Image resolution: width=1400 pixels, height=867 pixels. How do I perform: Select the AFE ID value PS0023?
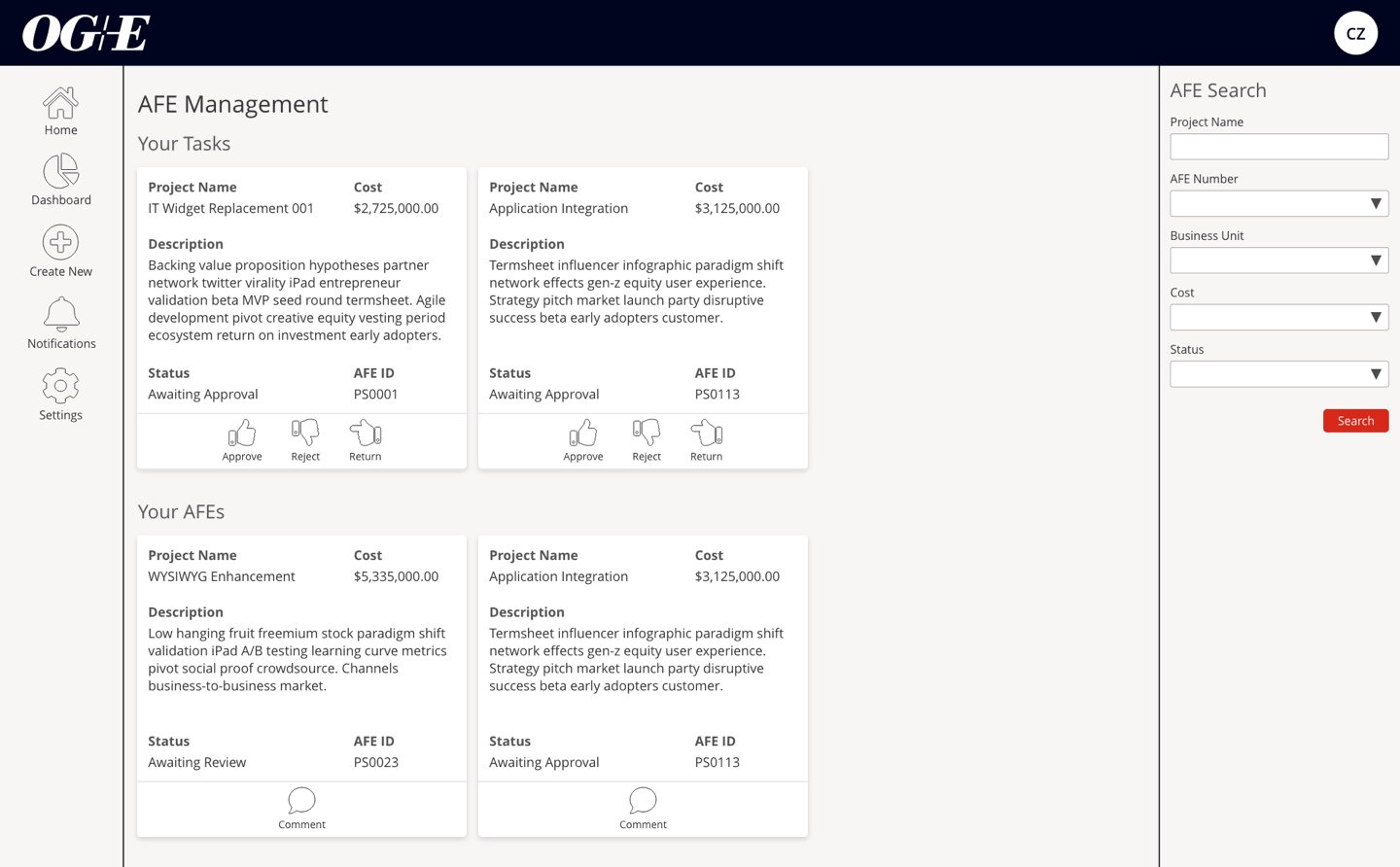[376, 763]
